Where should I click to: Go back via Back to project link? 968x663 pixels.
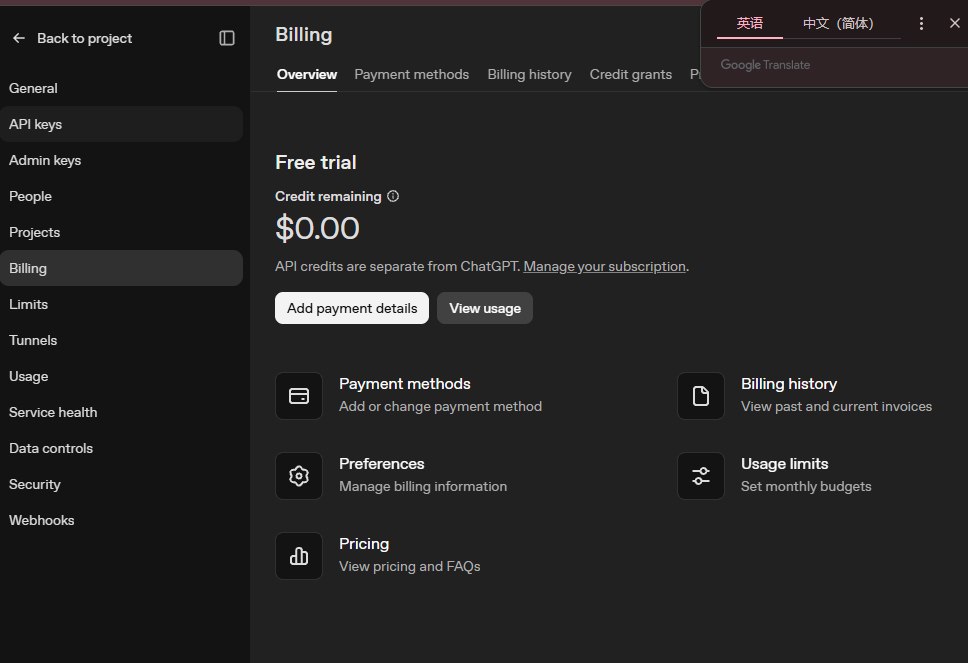pos(85,38)
